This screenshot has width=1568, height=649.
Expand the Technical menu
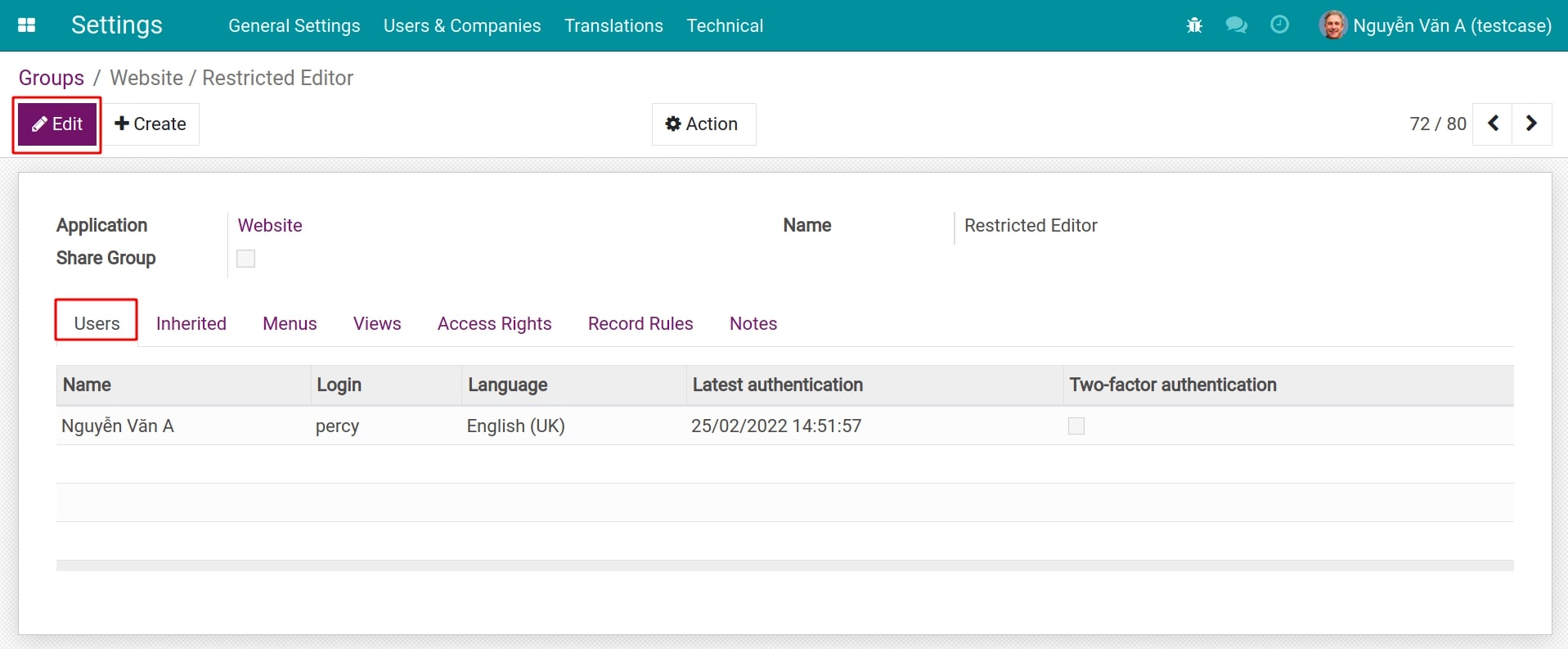(x=725, y=25)
